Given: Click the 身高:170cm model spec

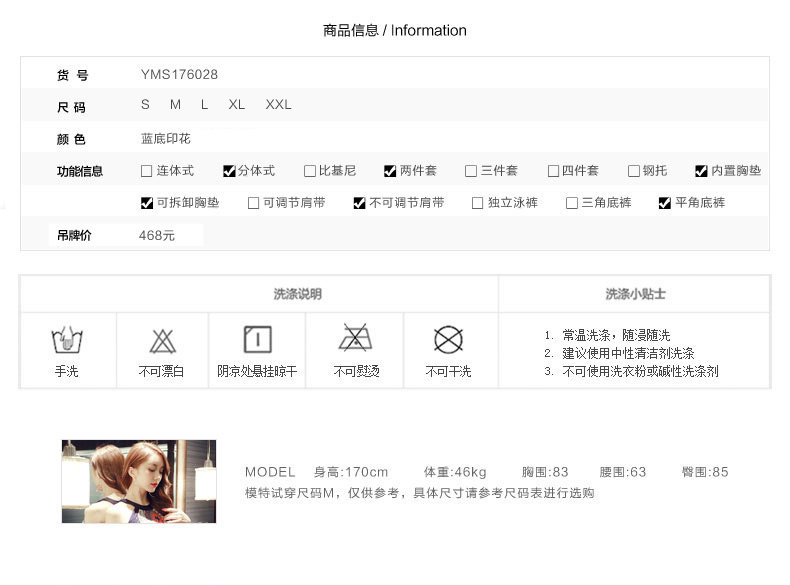Looking at the screenshot, I should coord(351,472).
